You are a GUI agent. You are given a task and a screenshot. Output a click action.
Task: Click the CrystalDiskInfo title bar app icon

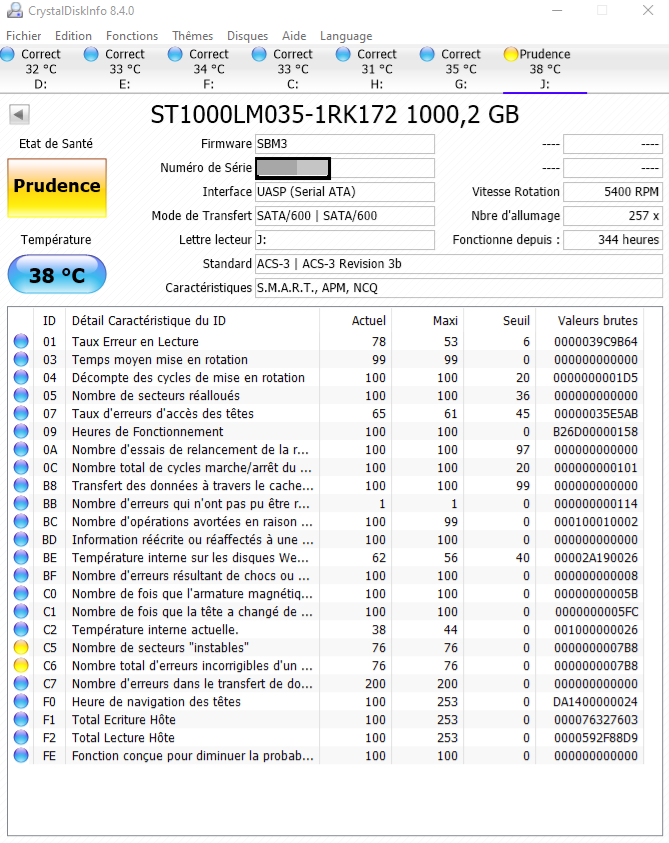point(15,10)
